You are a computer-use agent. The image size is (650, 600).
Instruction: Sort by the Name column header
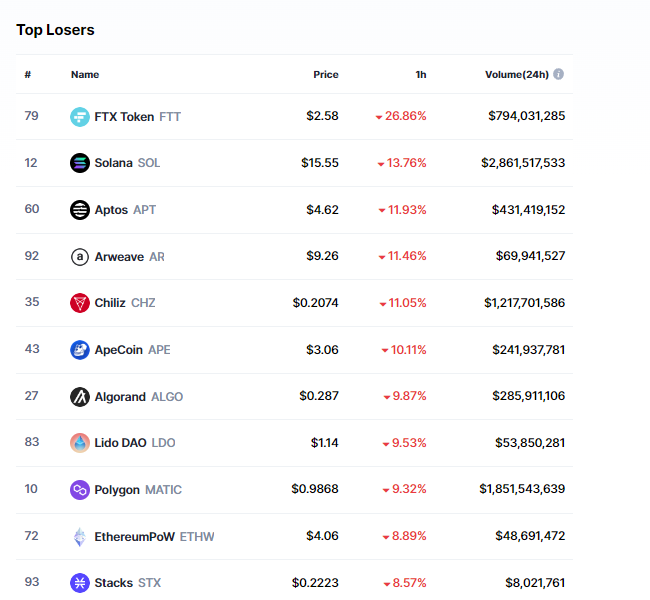85,74
